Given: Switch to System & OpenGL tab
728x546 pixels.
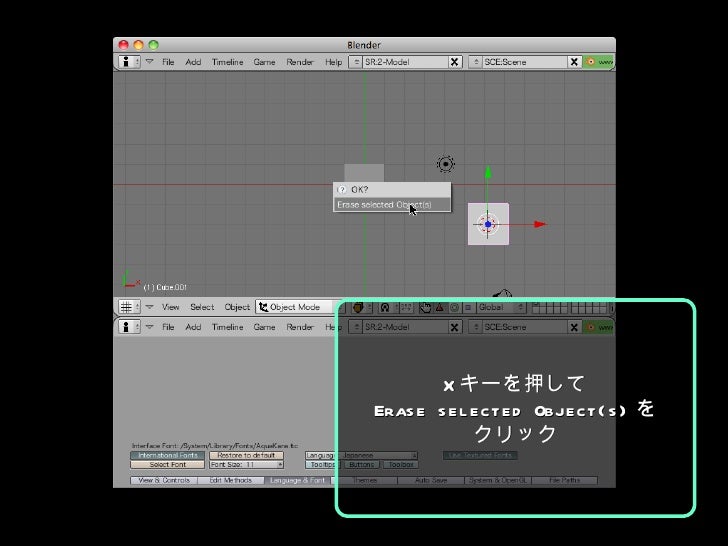Looking at the screenshot, I should 498,480.
